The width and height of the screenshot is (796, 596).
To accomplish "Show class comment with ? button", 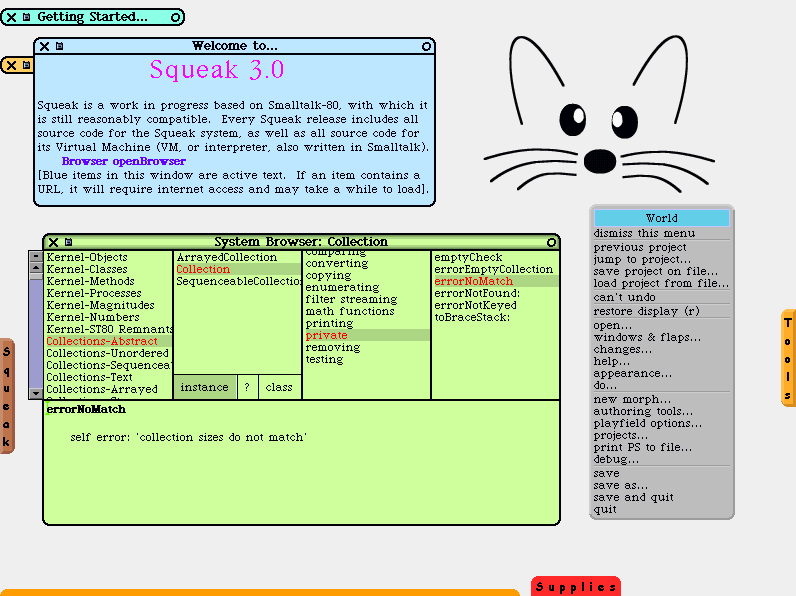I will click(x=247, y=387).
